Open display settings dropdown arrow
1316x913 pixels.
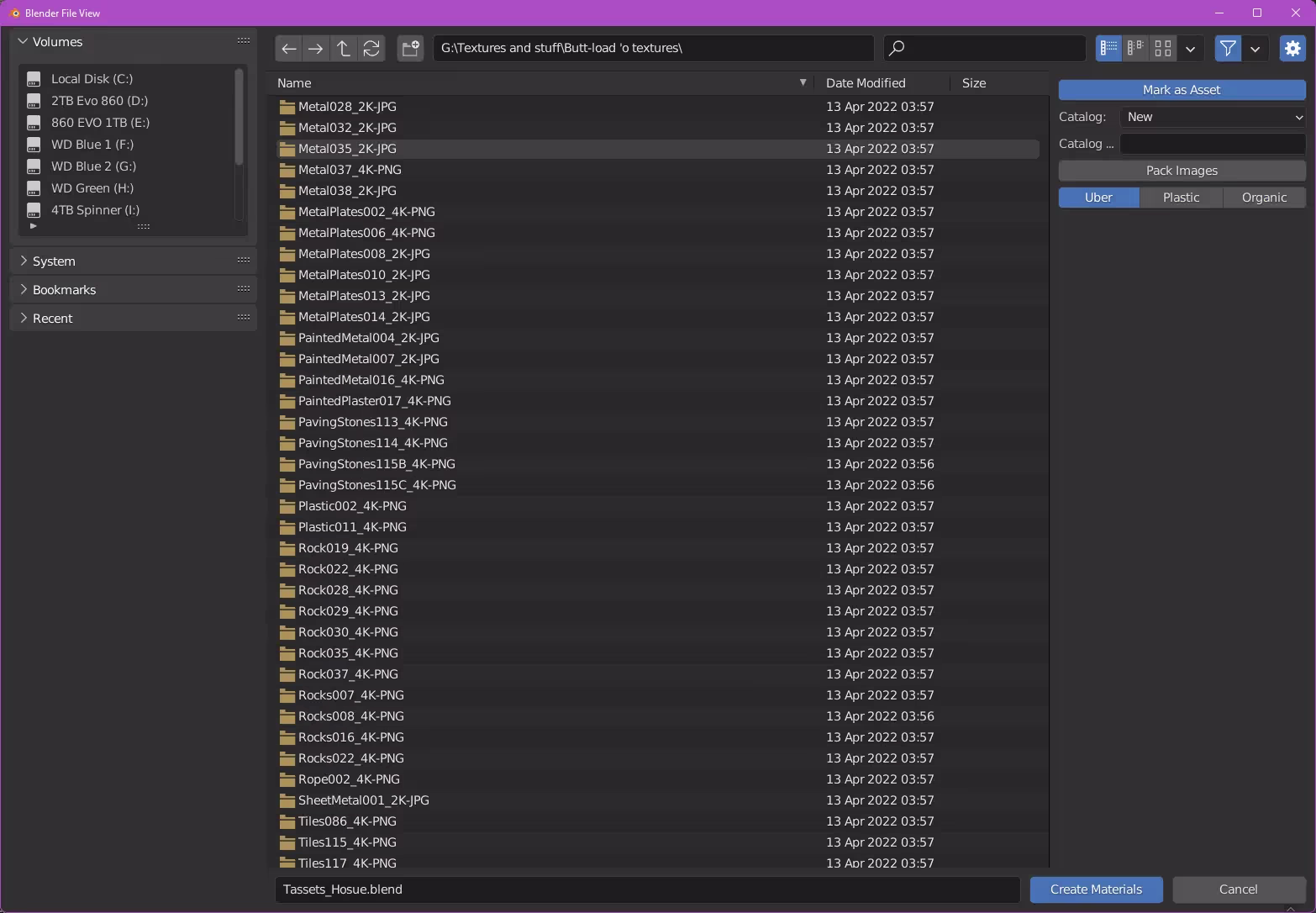click(1190, 49)
